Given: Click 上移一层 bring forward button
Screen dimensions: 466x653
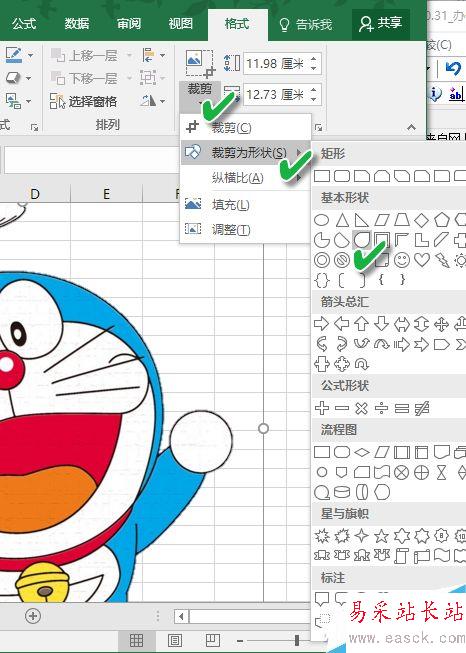Looking at the screenshot, I should pos(85,55).
